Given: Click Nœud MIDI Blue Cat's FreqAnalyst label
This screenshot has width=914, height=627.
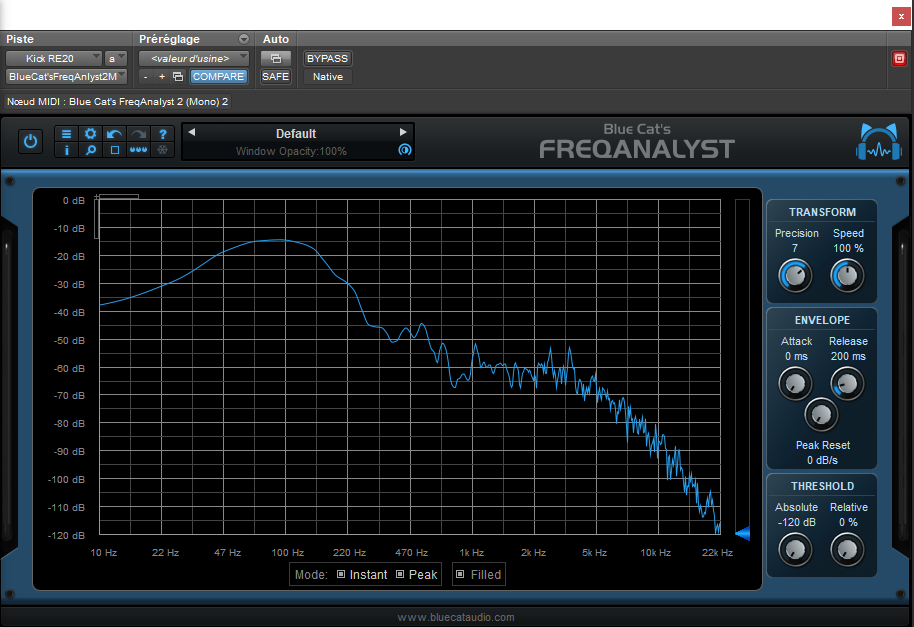Looking at the screenshot, I should 118,101.
